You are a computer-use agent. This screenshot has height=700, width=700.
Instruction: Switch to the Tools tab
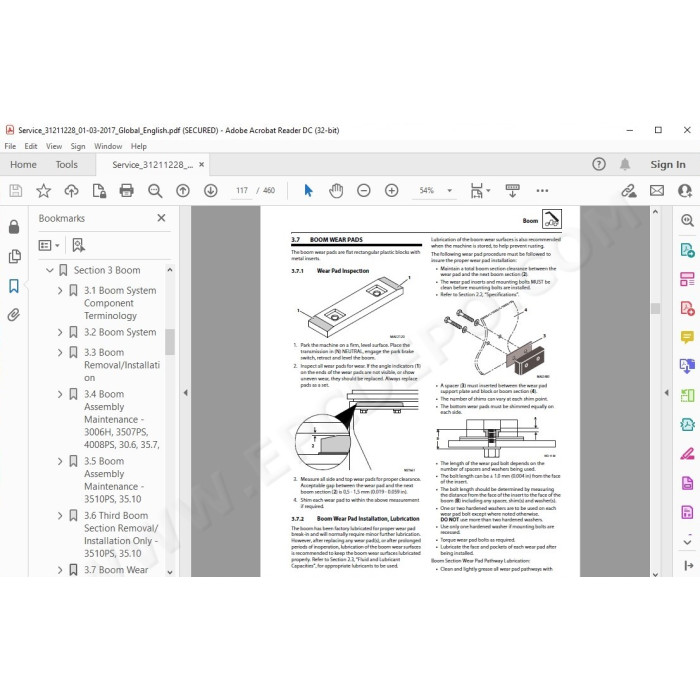pyautogui.click(x=67, y=165)
